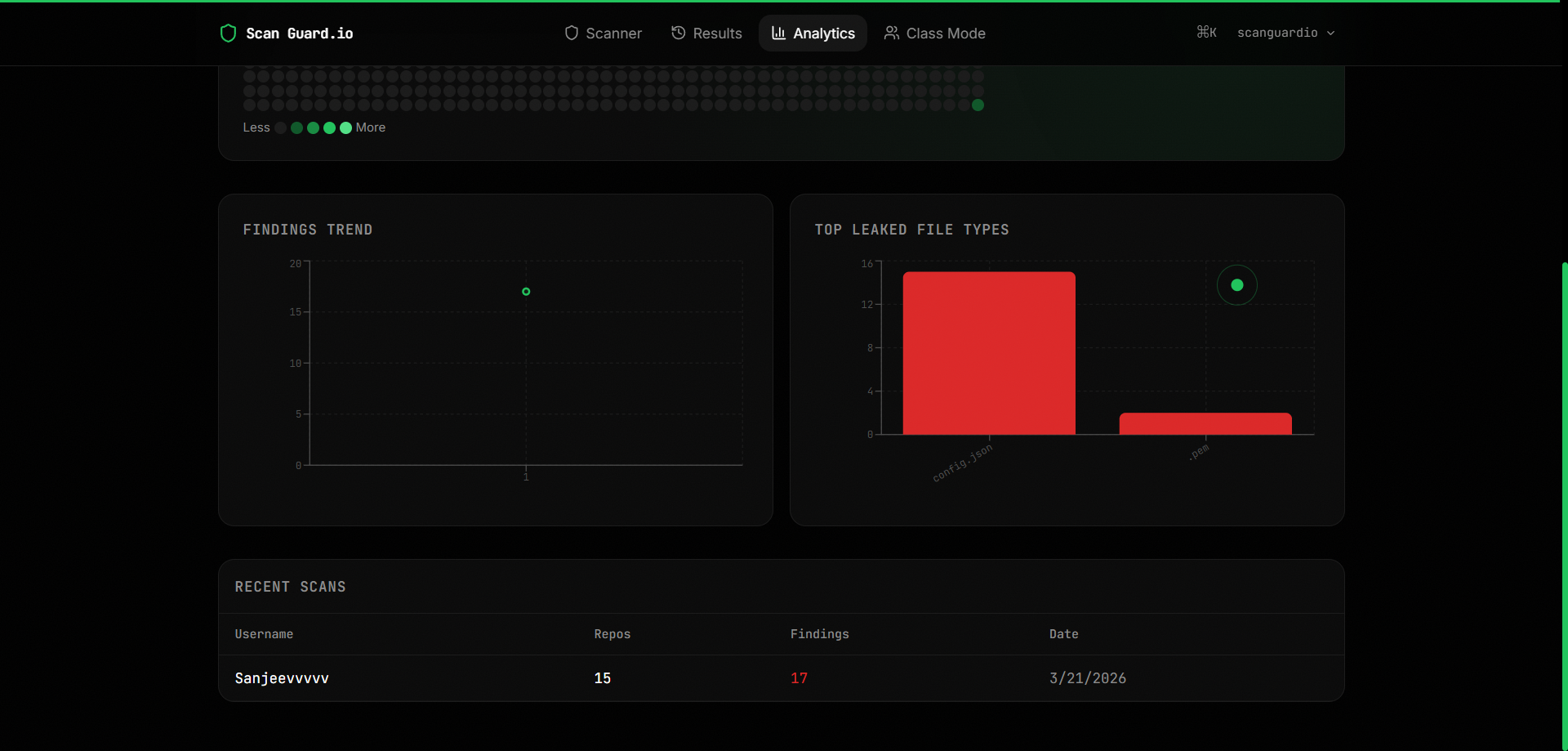The image size is (1568, 751).
Task: Switch to Class Mode tab
Action: click(934, 34)
